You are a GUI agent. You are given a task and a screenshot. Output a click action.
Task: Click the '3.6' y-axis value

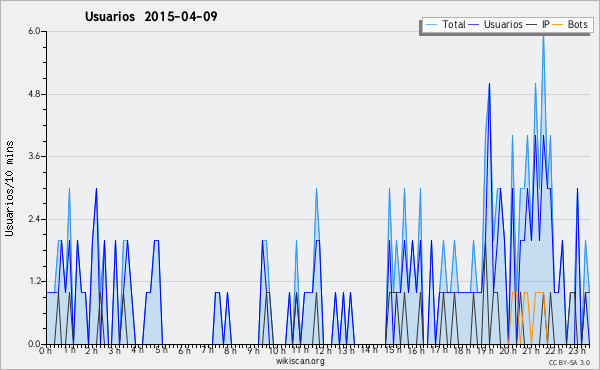click(34, 156)
